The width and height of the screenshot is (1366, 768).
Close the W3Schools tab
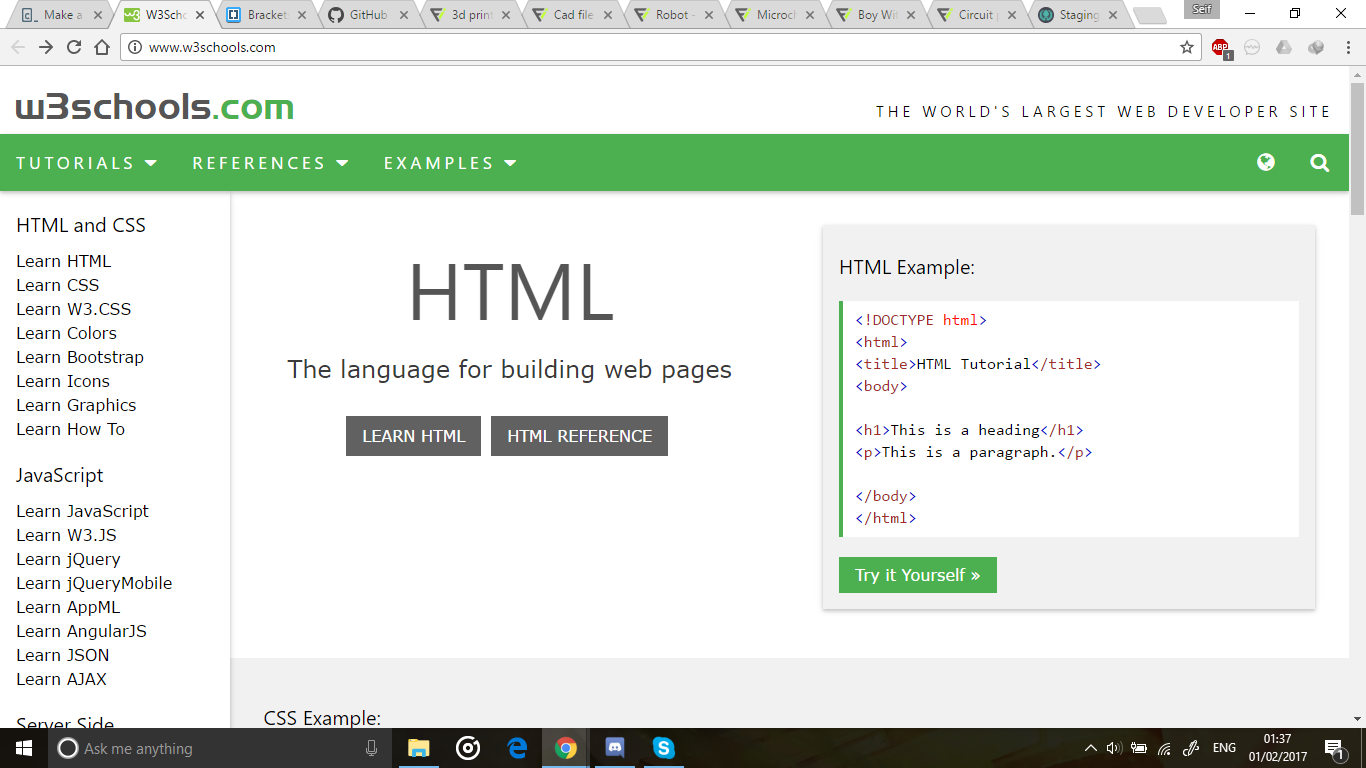[x=200, y=15]
